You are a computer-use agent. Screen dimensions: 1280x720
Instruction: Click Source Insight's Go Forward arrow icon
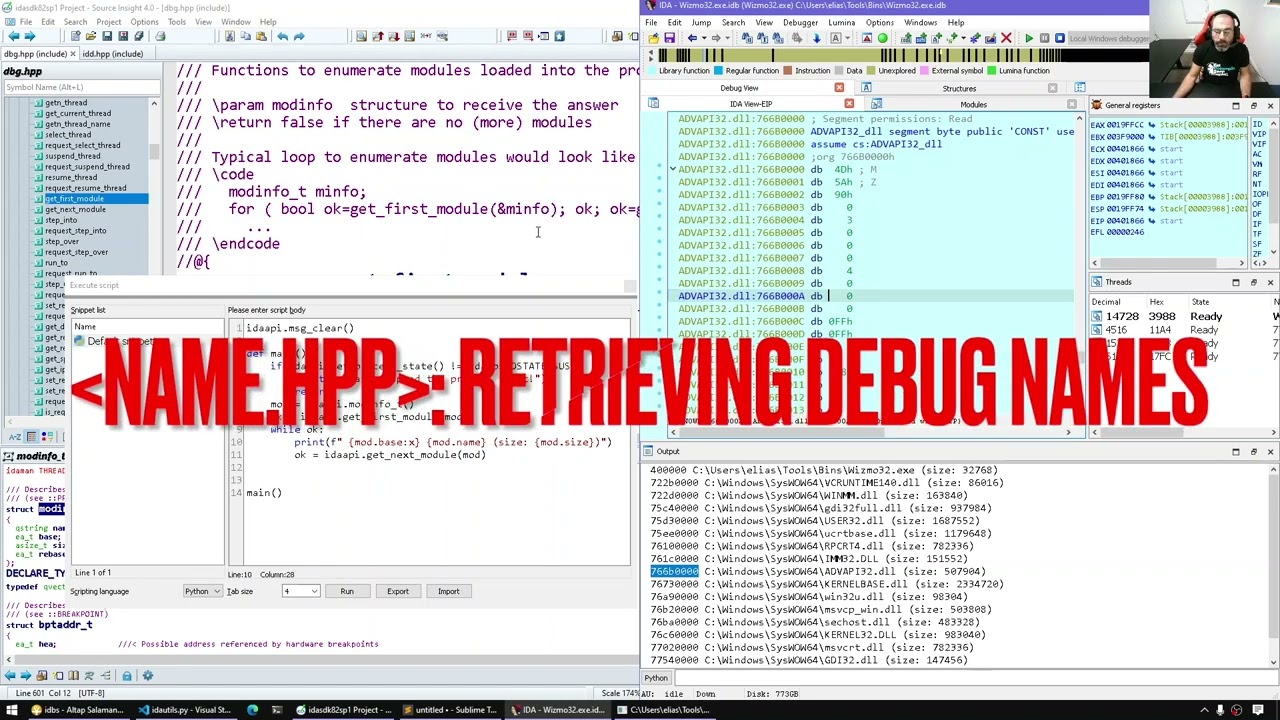point(30,36)
